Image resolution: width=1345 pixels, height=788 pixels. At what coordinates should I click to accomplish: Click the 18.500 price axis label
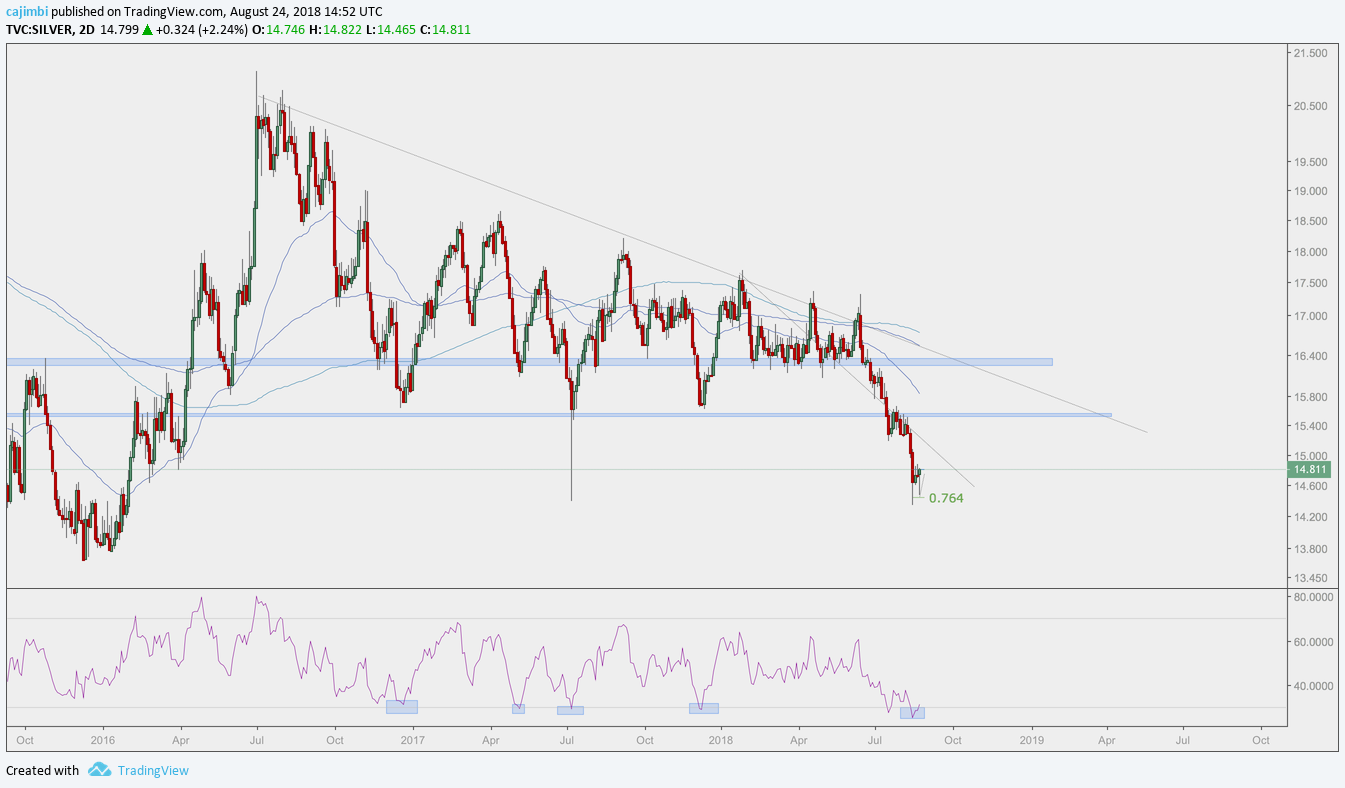pyautogui.click(x=1310, y=222)
